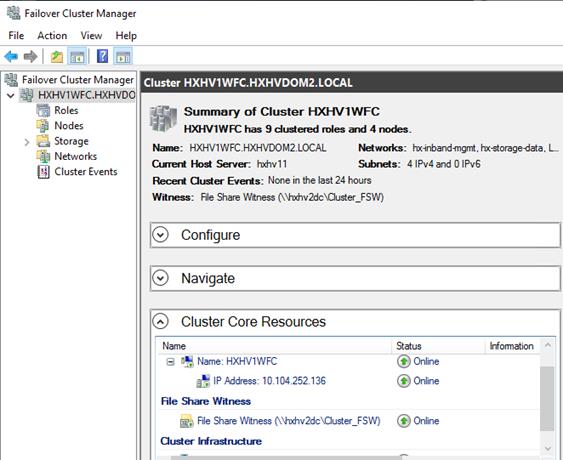Click File Share Witness (\\hxhv2dc\Cluster_FSW) resource entry
Image resolution: width=563 pixels, height=460 pixels.
pyautogui.click(x=289, y=420)
